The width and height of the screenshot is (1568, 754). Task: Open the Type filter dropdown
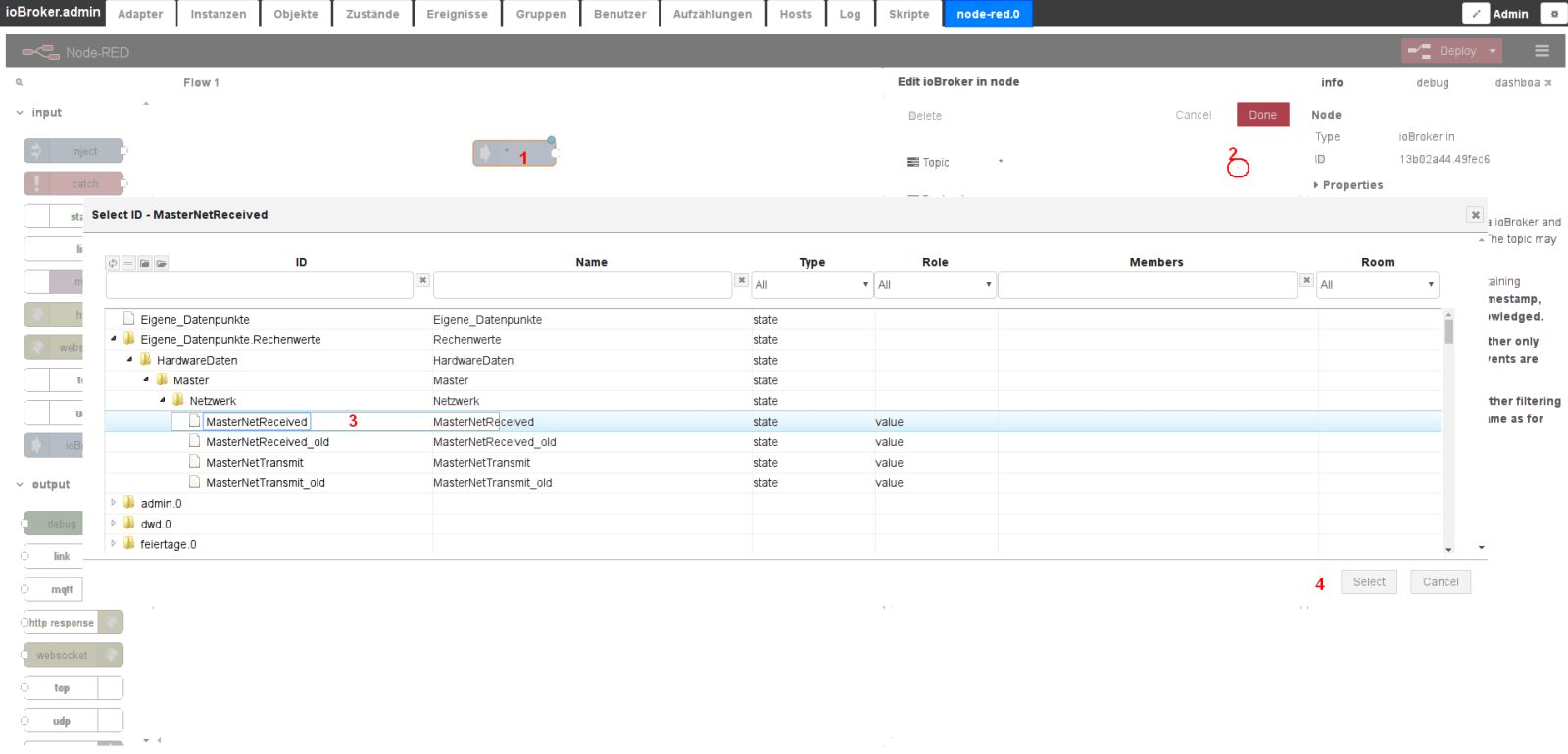pyautogui.click(x=811, y=285)
